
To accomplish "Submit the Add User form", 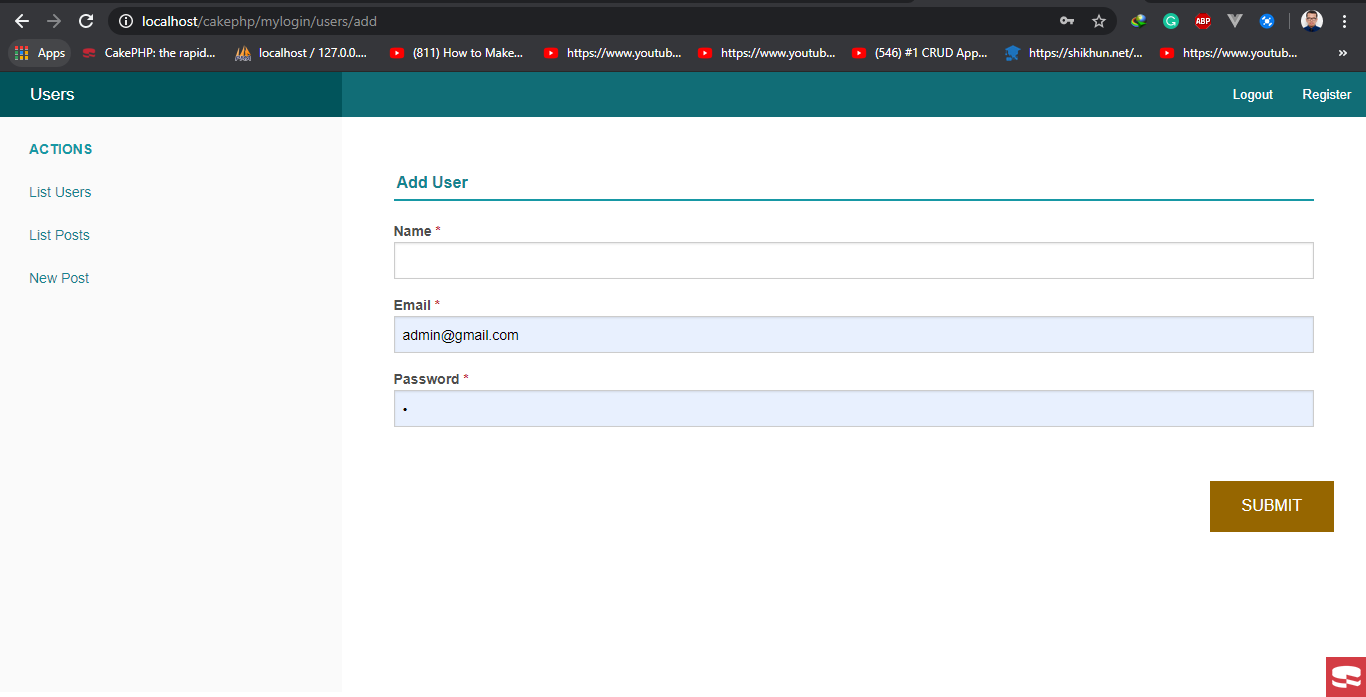I will (x=1271, y=506).
